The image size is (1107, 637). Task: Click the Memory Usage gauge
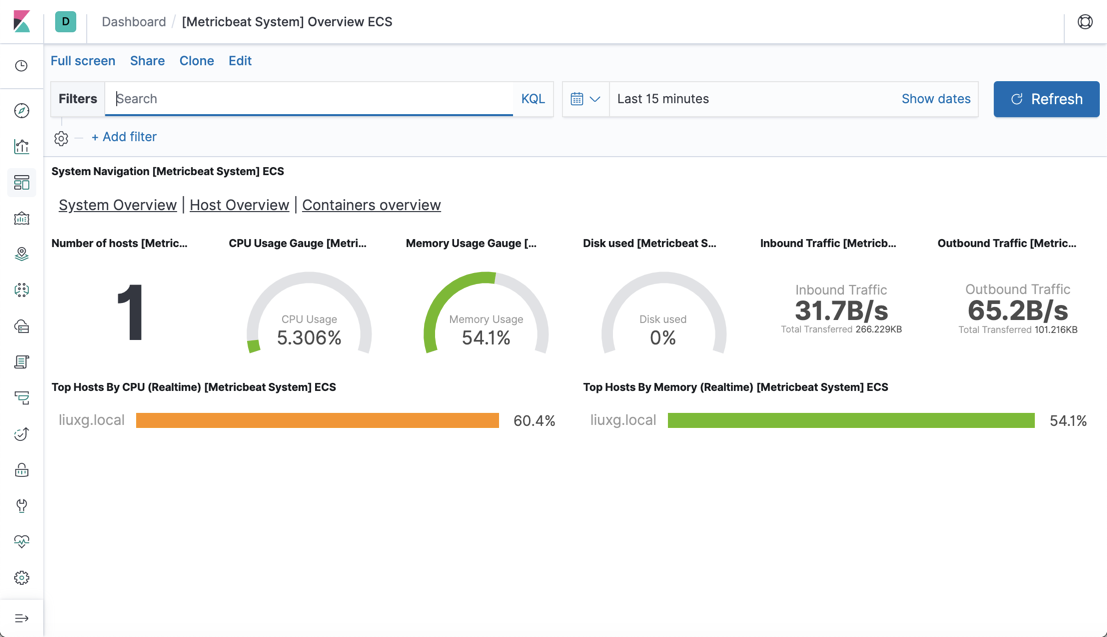486,314
